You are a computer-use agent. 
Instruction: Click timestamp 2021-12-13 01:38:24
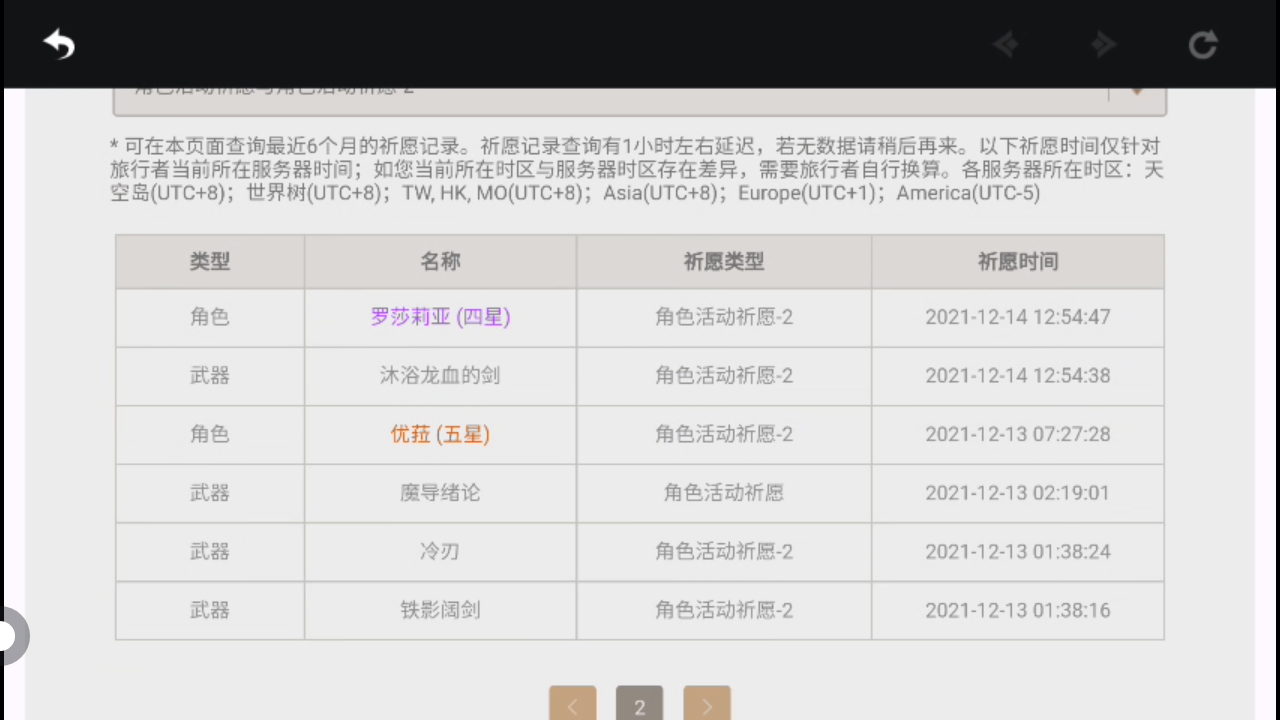tap(1018, 551)
